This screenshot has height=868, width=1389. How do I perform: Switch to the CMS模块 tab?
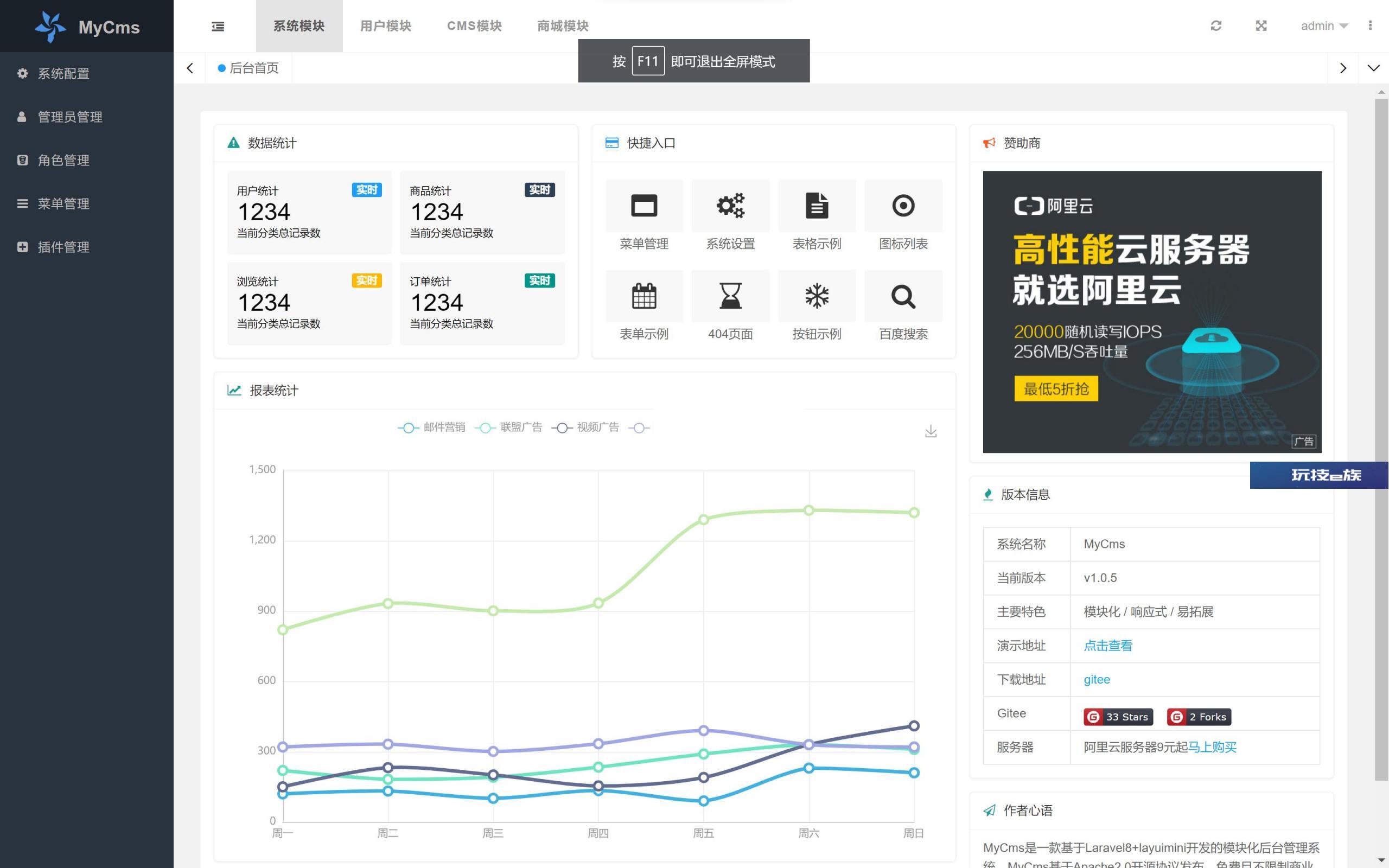coord(474,26)
